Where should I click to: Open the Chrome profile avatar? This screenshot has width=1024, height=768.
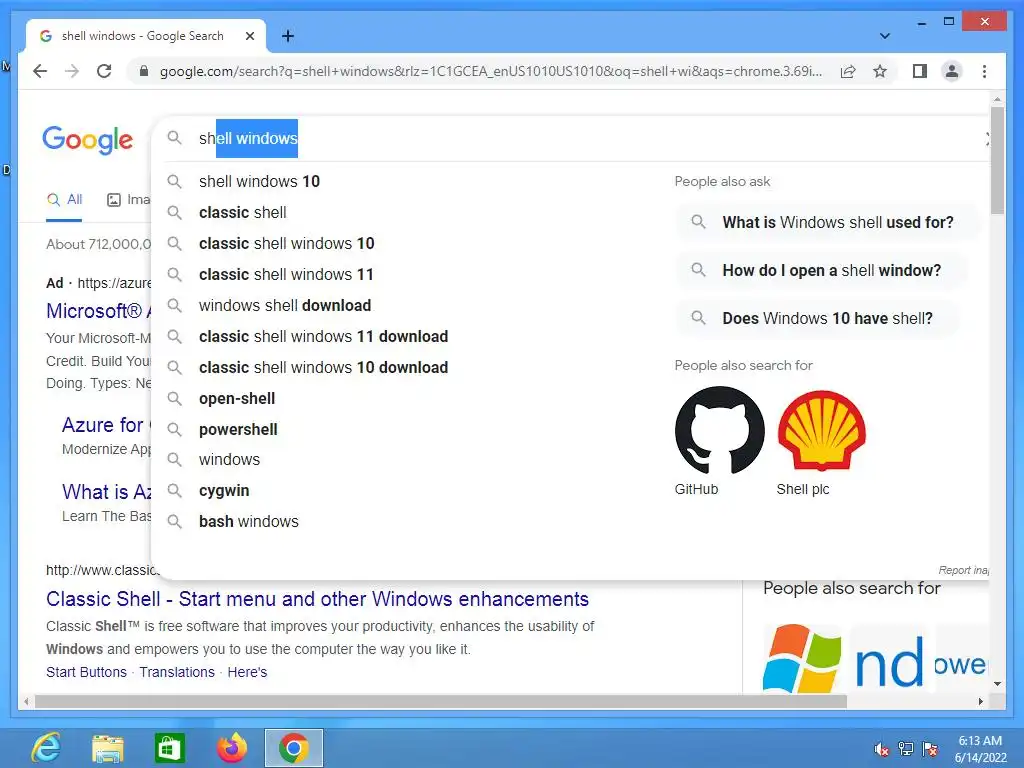point(952,71)
